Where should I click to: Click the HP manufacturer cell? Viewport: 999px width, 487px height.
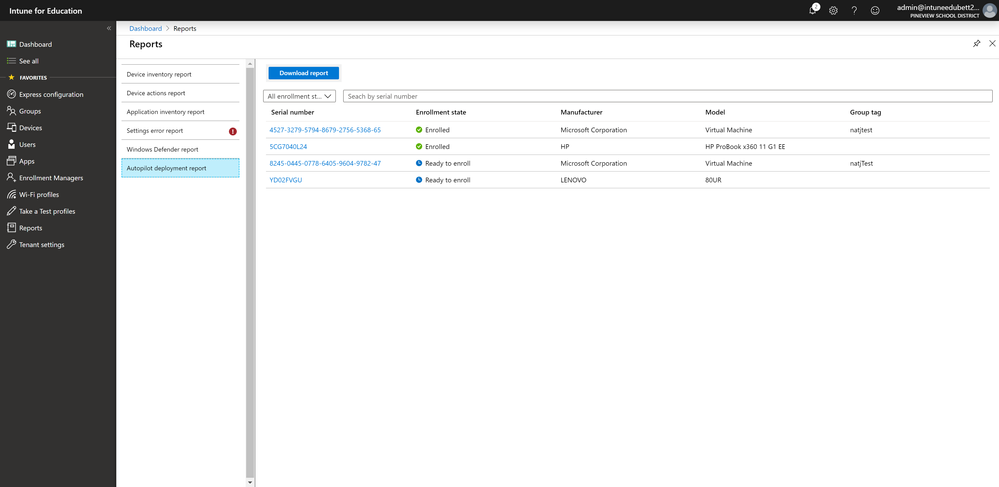click(564, 147)
